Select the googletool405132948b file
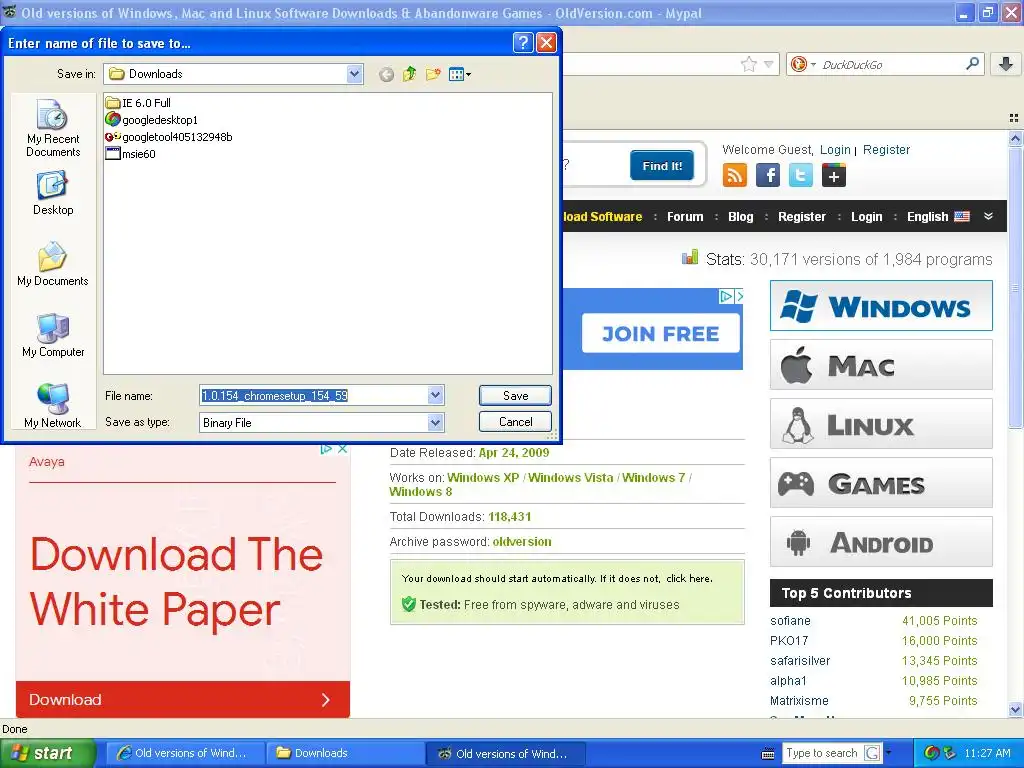This screenshot has width=1024, height=768. tap(168, 136)
